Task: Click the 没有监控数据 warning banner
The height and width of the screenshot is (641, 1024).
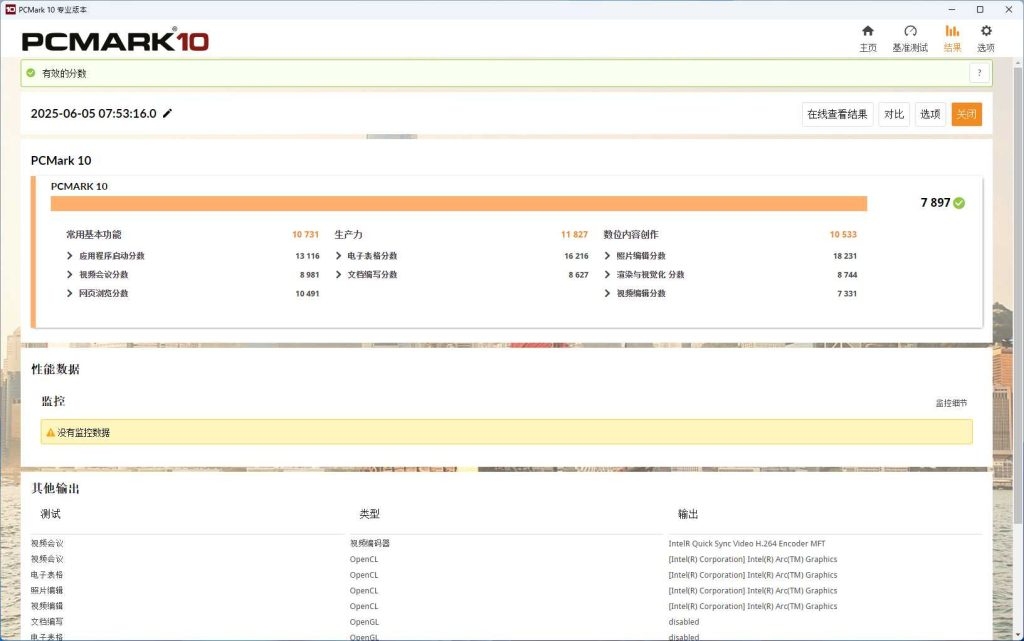Action: (x=507, y=432)
